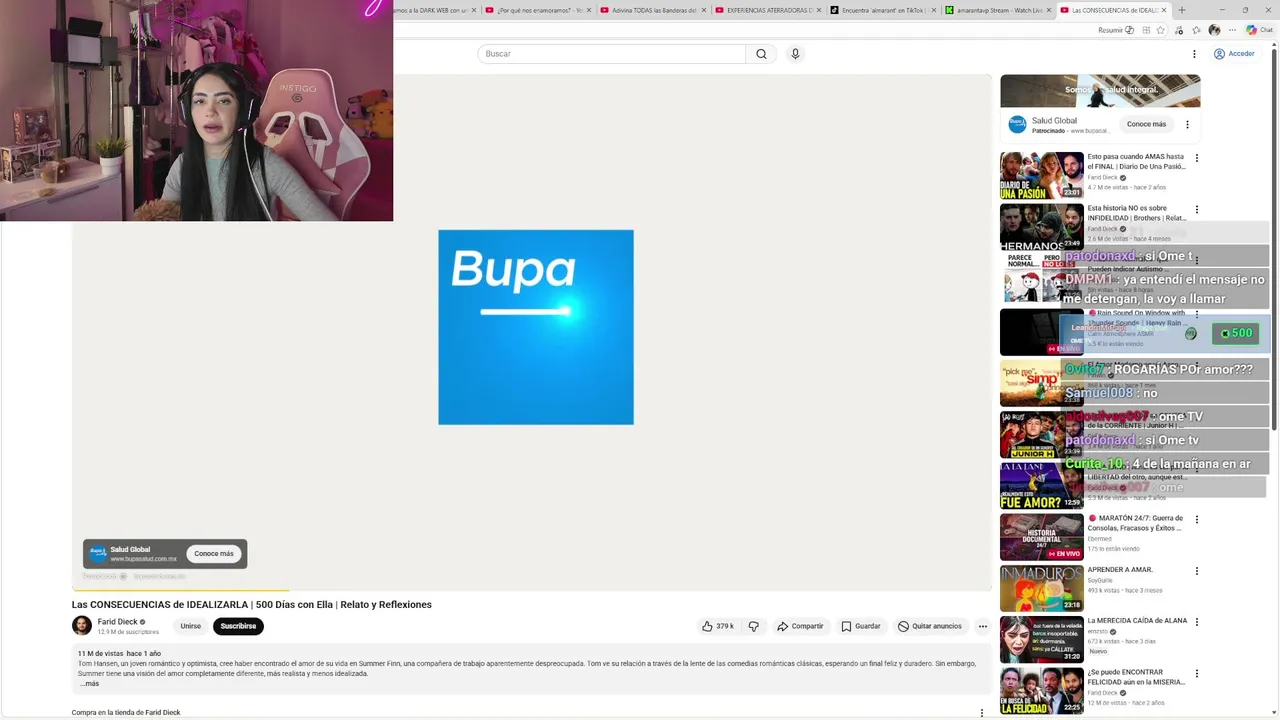Open more actions menu beside Quitar anuncios
1280x720 pixels.
[983, 626]
